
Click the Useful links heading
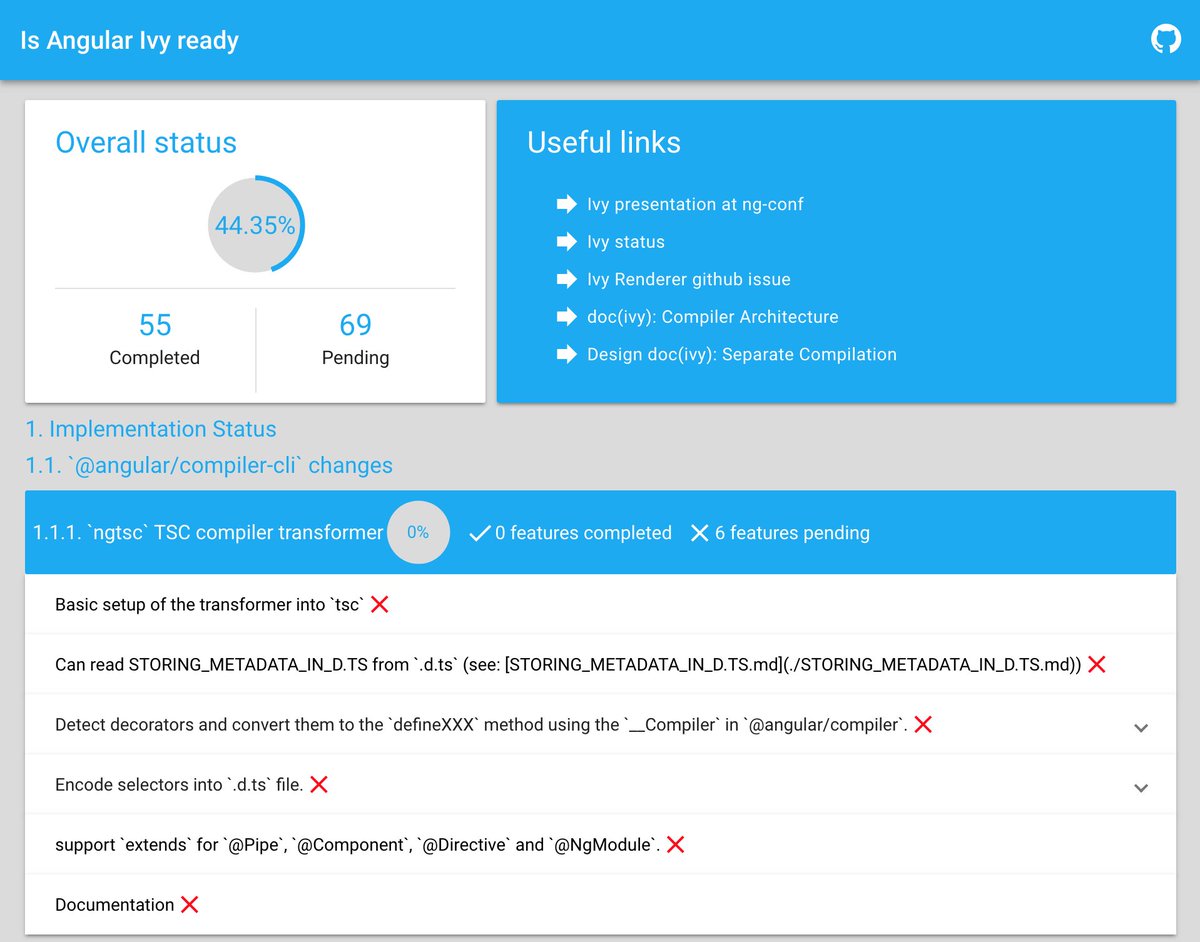coord(604,142)
